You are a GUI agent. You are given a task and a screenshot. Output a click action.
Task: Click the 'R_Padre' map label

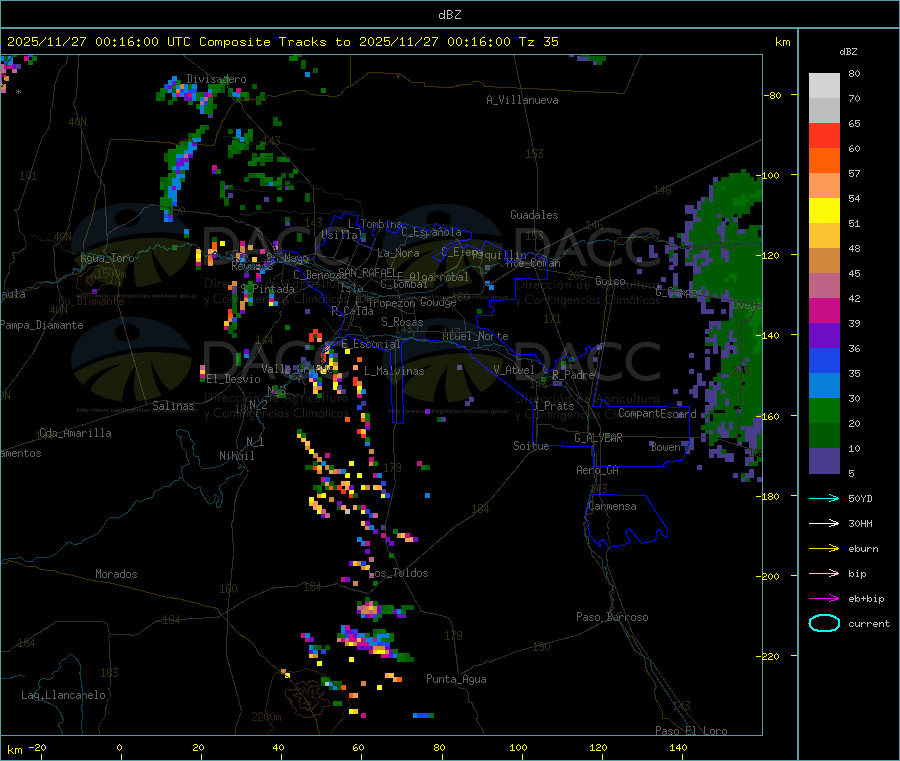tap(573, 375)
